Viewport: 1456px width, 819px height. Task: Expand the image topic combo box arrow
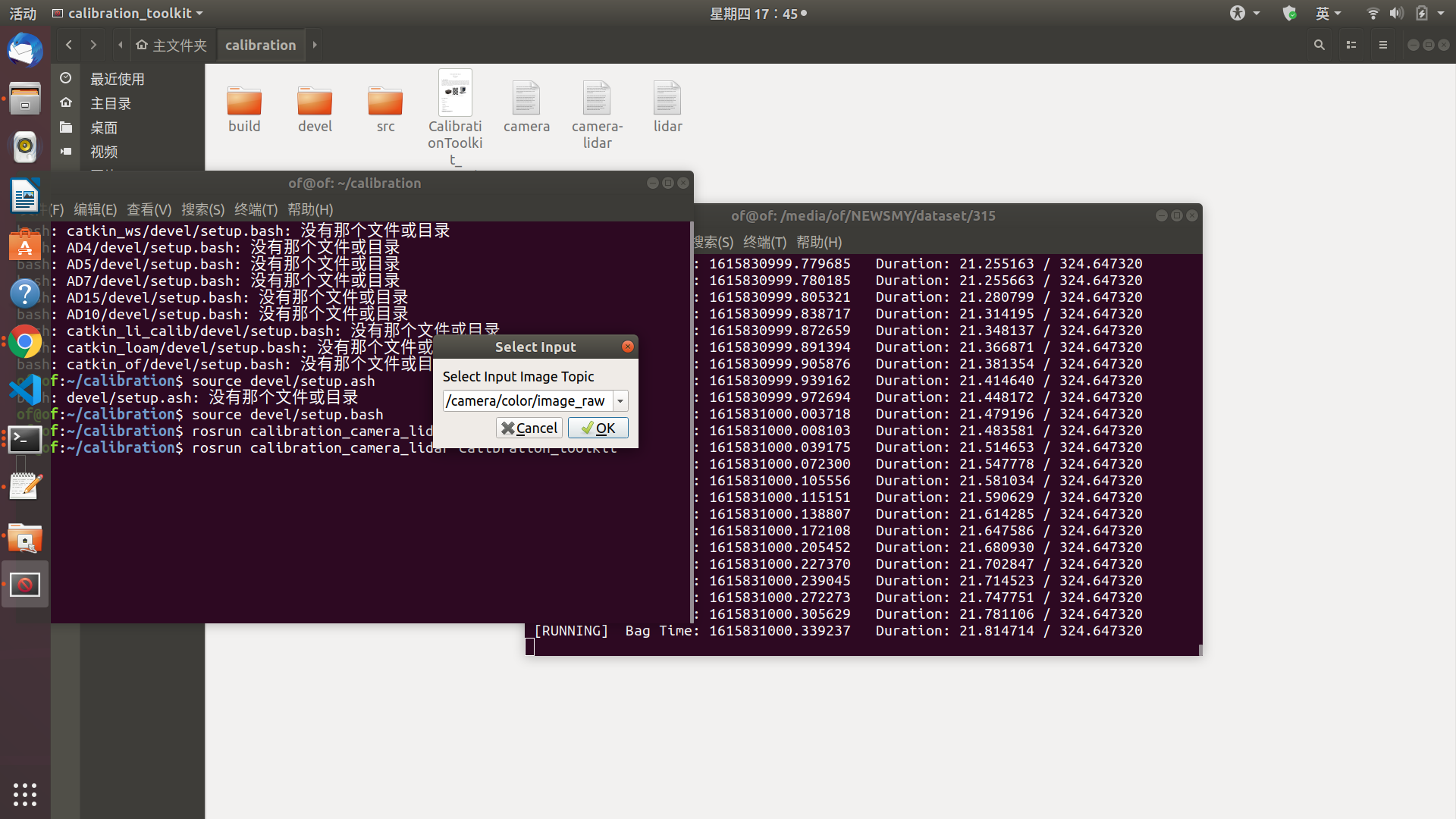(620, 400)
